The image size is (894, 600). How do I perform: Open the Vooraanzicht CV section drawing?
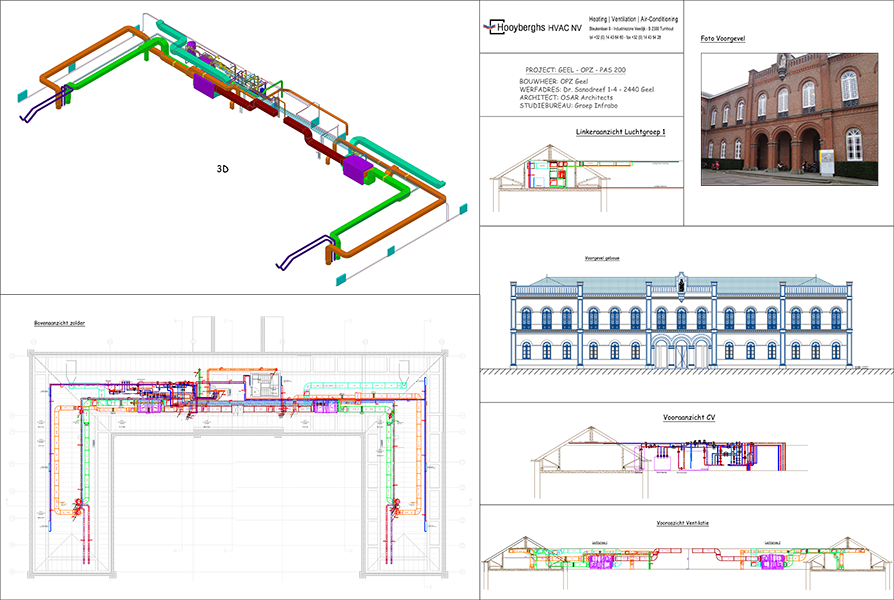click(670, 462)
